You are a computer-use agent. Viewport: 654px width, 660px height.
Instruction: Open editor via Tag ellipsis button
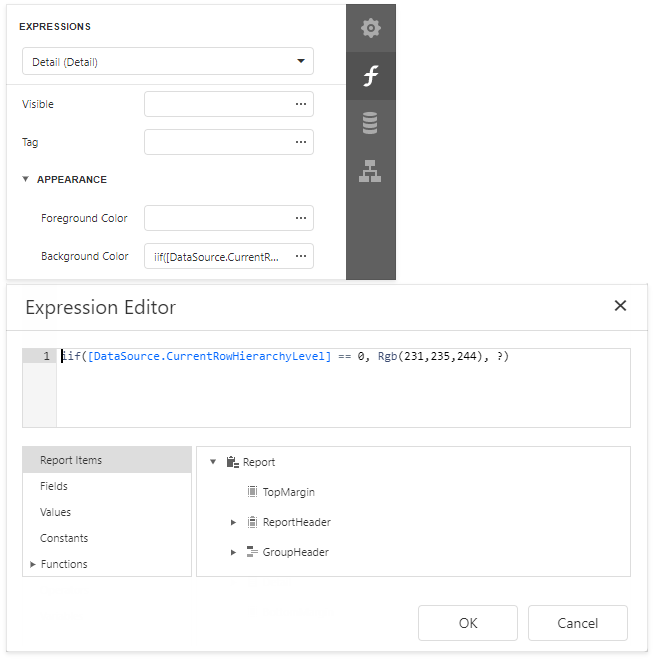[301, 142]
